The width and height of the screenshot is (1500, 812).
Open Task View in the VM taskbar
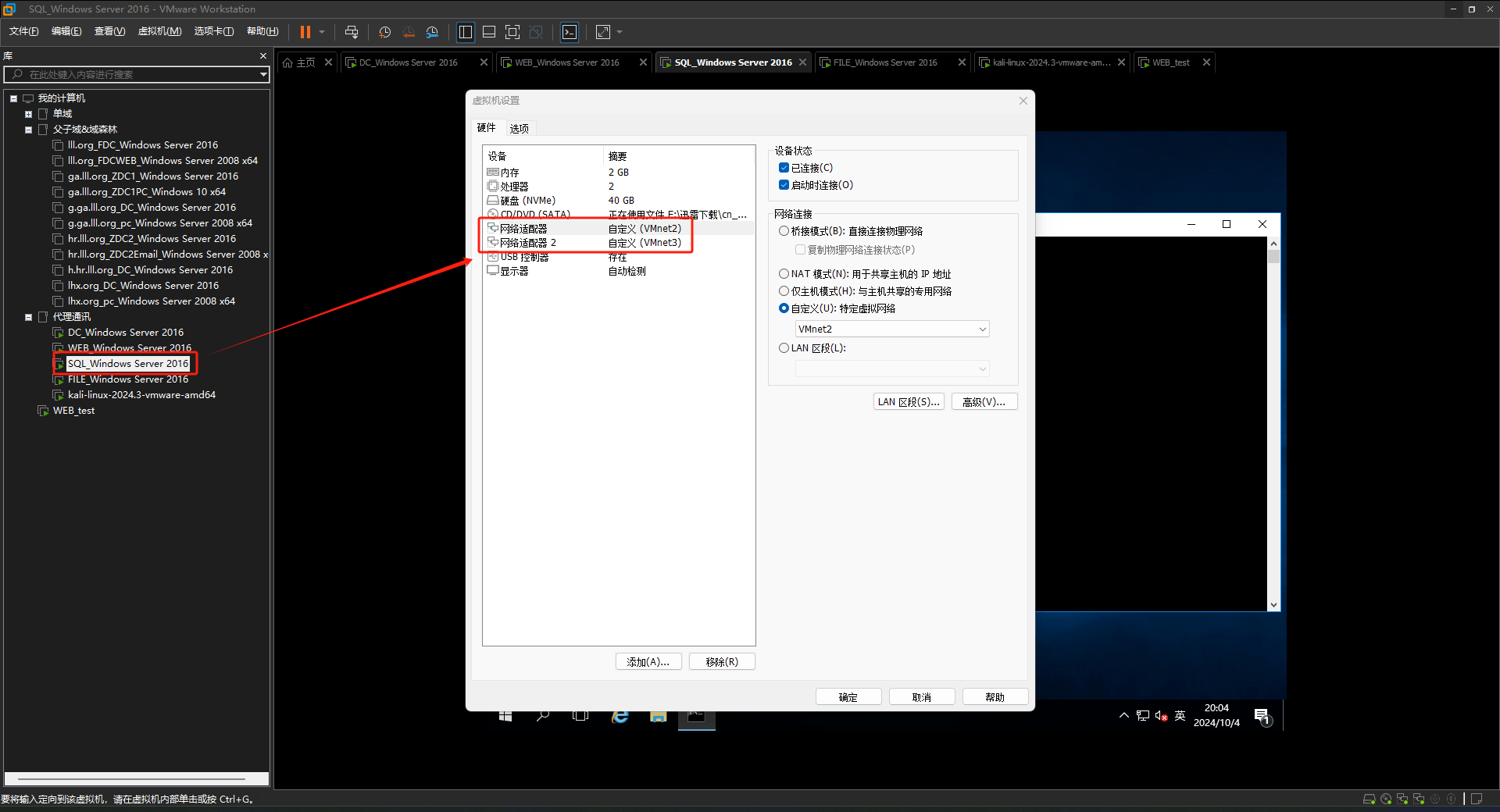580,716
